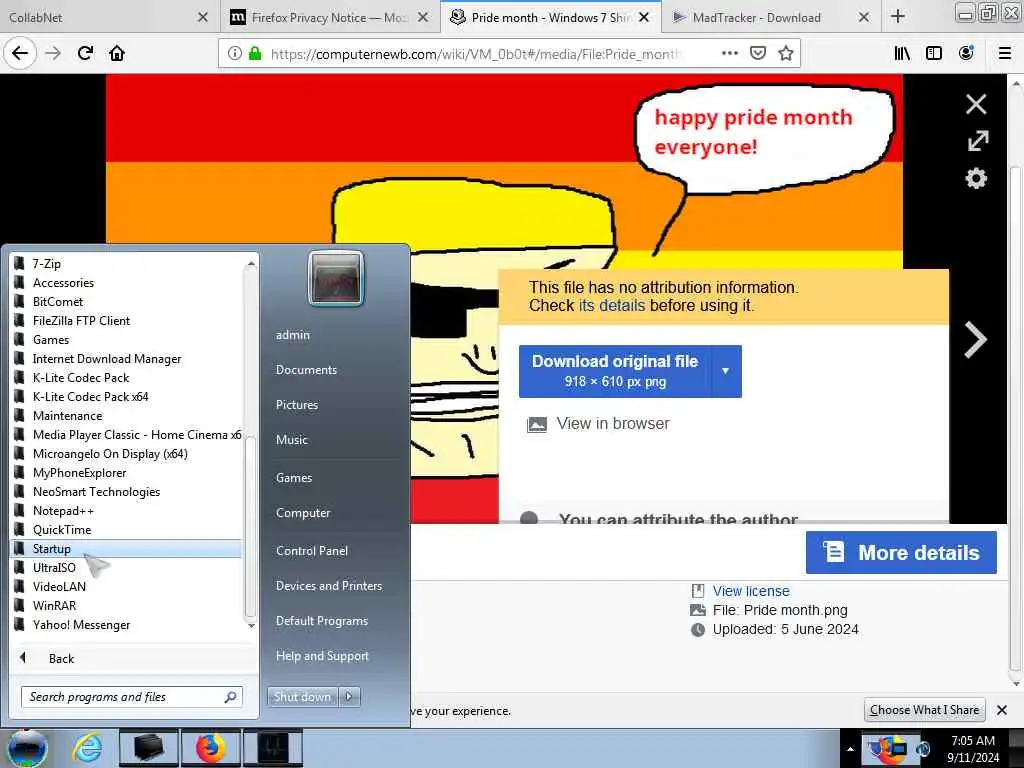Open the 7-Zip folder in Start menu
The height and width of the screenshot is (768, 1024).
click(x=127, y=264)
